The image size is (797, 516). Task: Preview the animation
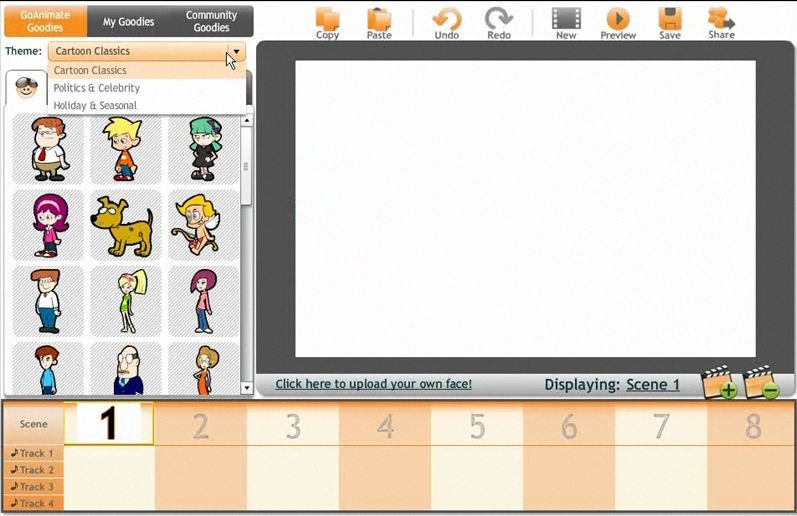(x=618, y=24)
